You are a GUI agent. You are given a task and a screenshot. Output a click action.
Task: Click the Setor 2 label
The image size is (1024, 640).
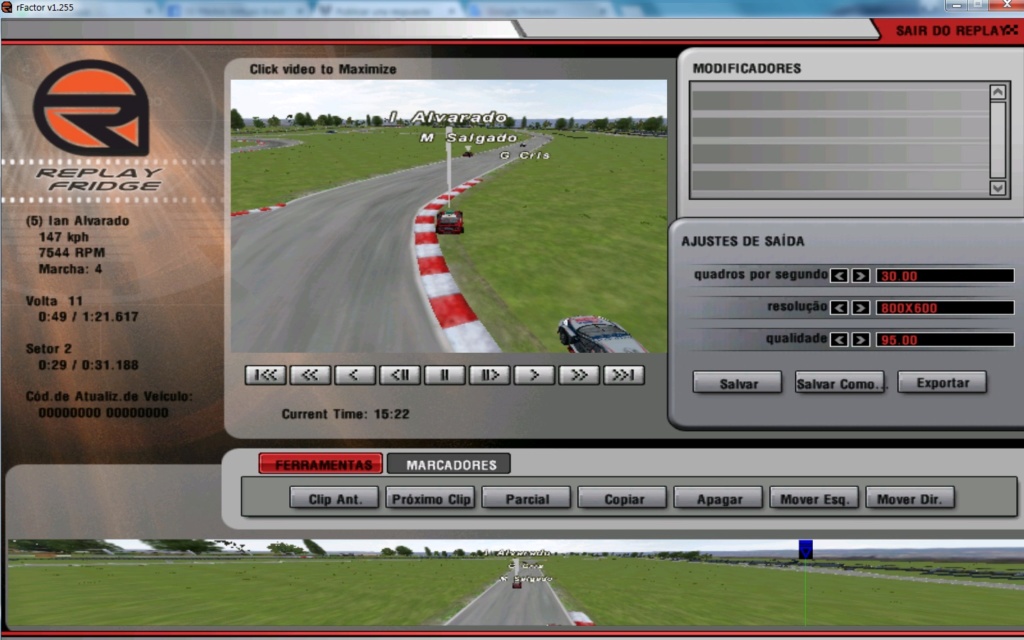[49, 349]
